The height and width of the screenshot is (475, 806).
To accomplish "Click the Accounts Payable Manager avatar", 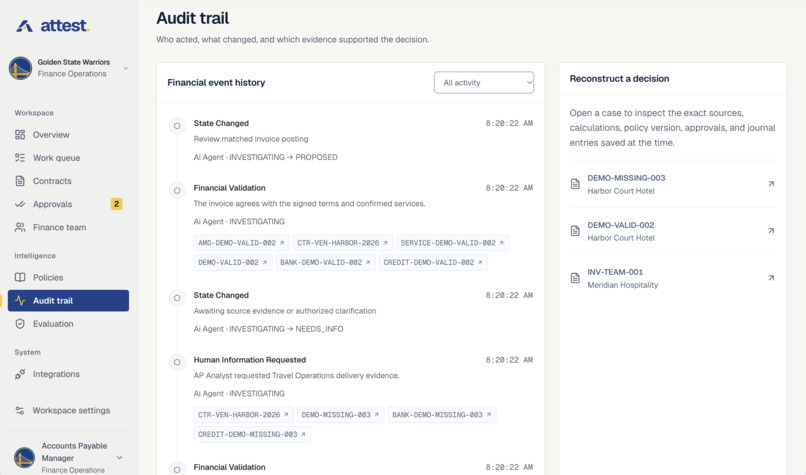I will (24, 458).
